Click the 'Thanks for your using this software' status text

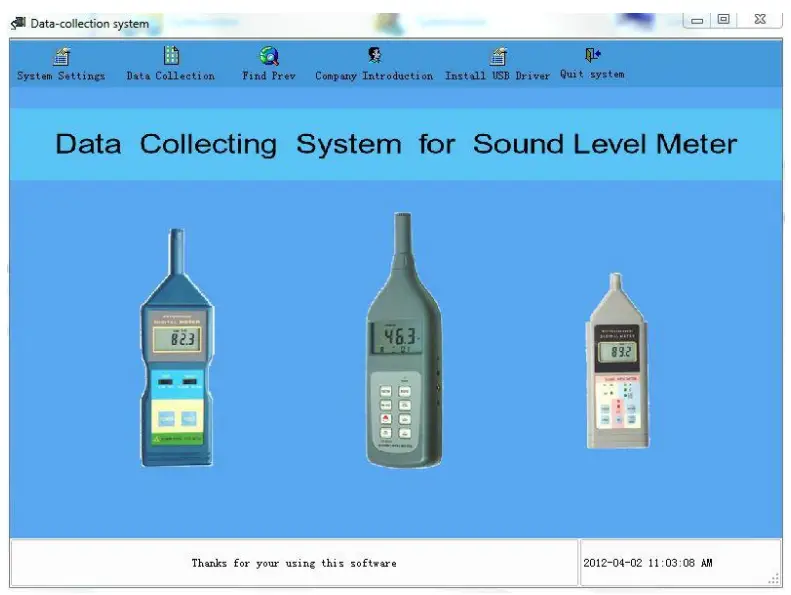(x=294, y=563)
